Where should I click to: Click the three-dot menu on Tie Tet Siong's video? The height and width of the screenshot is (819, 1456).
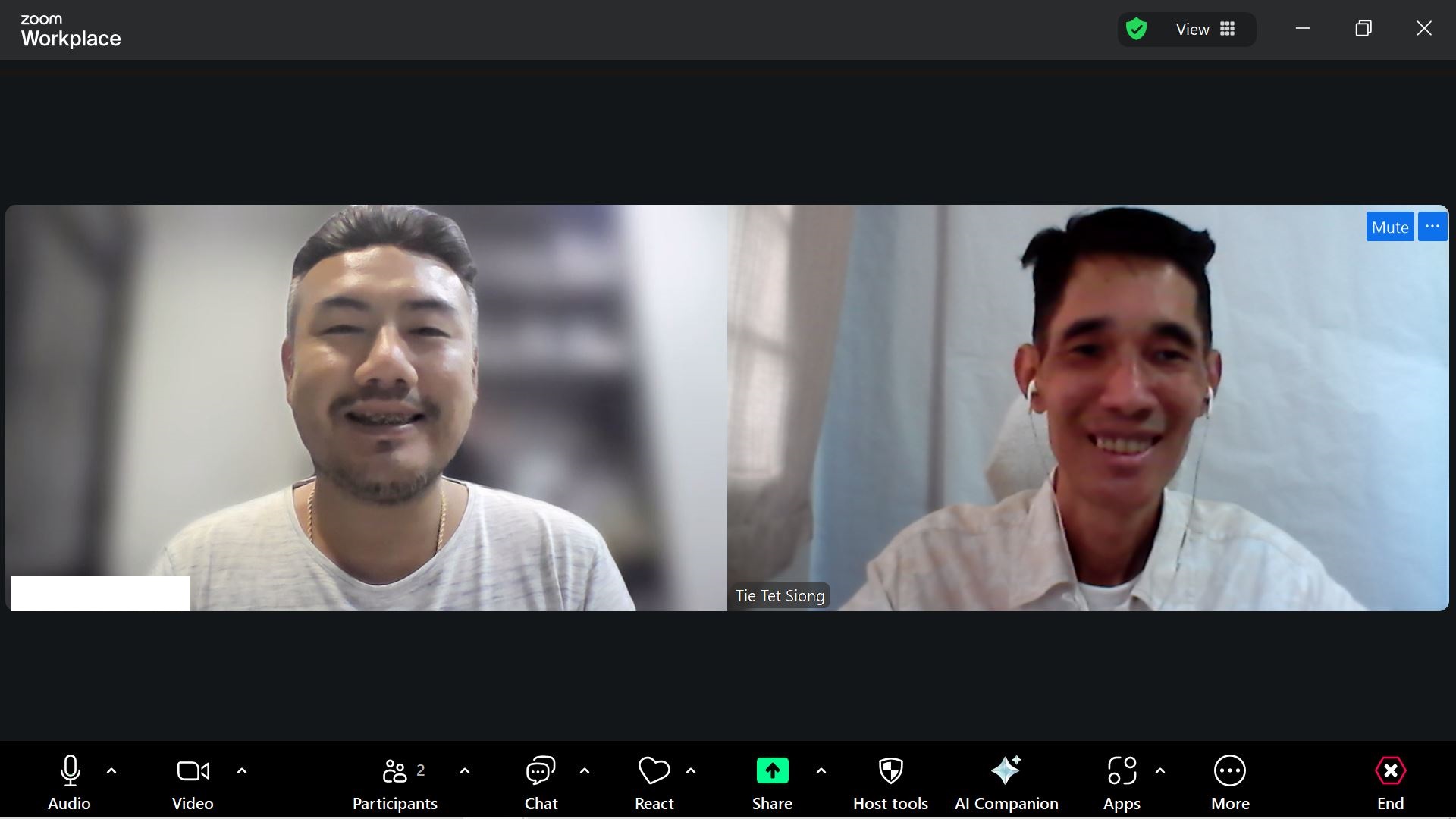(1432, 227)
